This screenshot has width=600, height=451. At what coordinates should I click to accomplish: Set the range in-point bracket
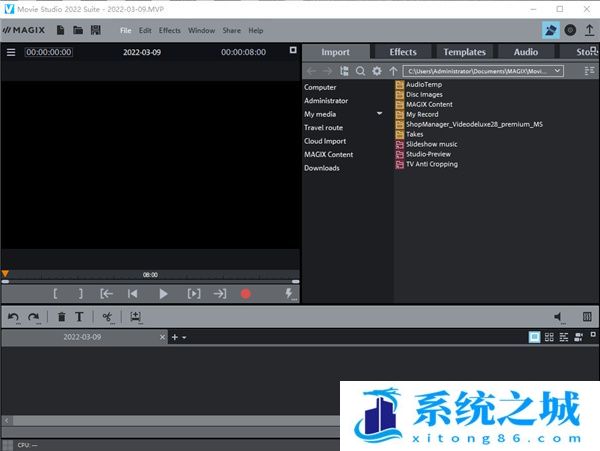[55, 294]
